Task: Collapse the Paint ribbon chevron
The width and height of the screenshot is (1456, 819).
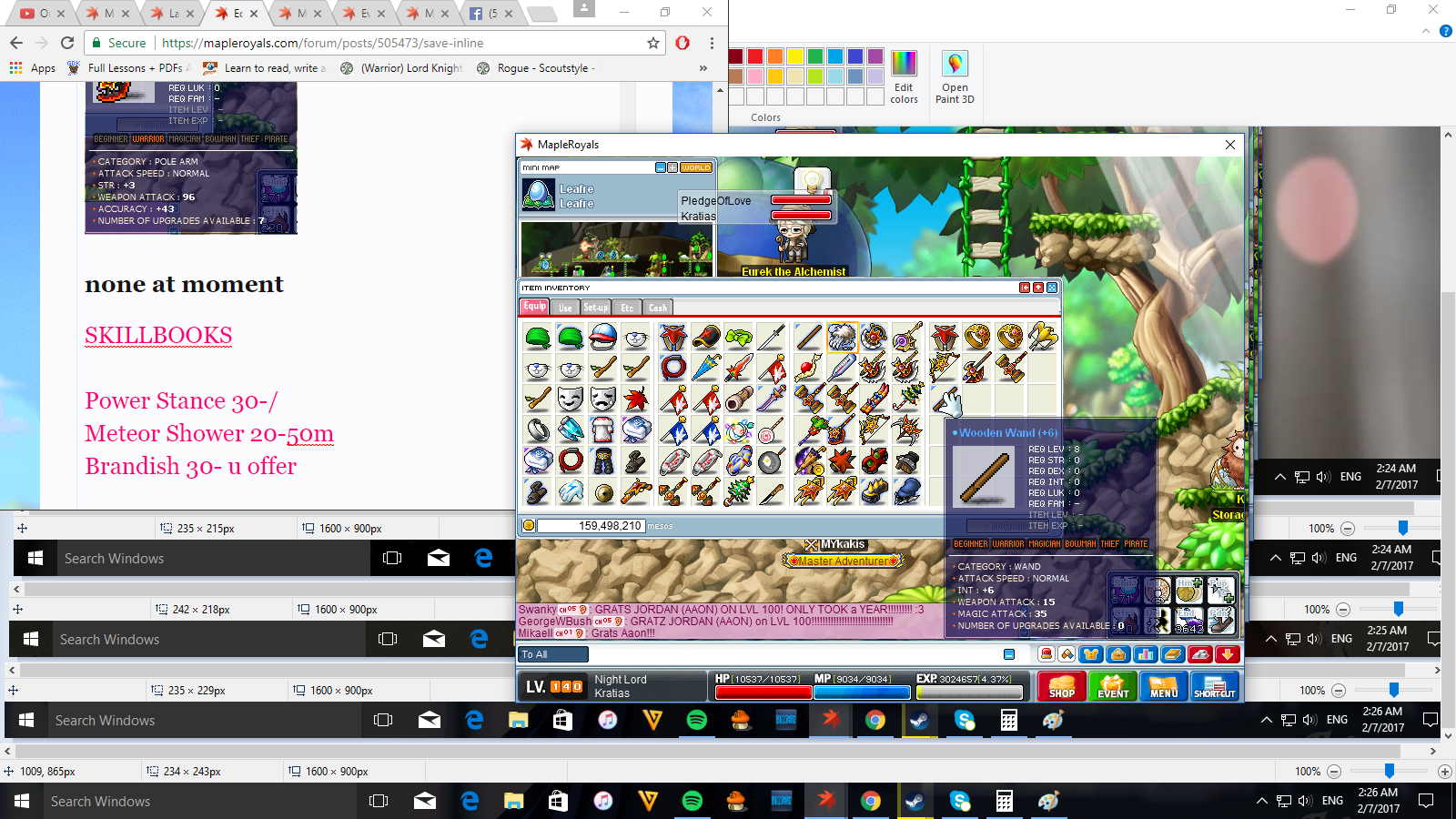Action: tap(1425, 31)
